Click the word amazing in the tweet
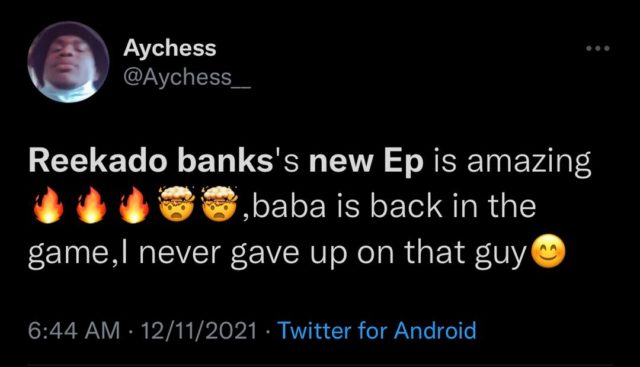This screenshot has height=367, width=640. coord(529,163)
